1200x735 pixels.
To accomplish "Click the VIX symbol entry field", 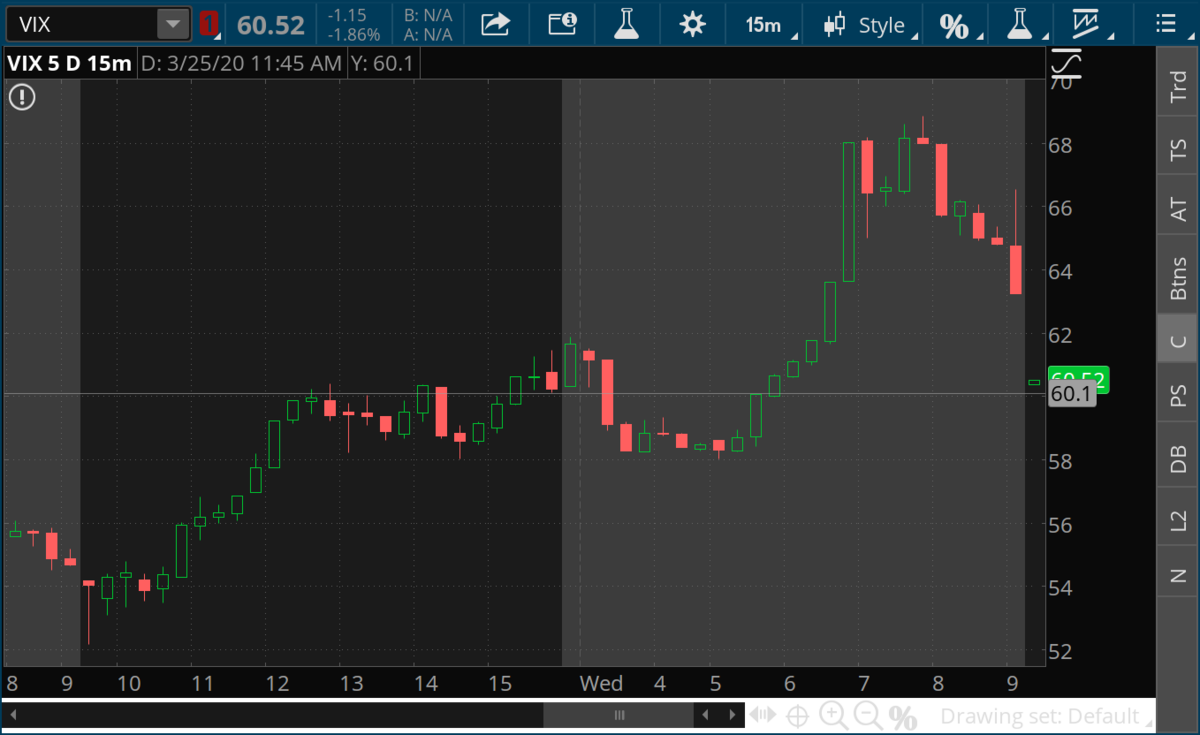I will point(82,24).
